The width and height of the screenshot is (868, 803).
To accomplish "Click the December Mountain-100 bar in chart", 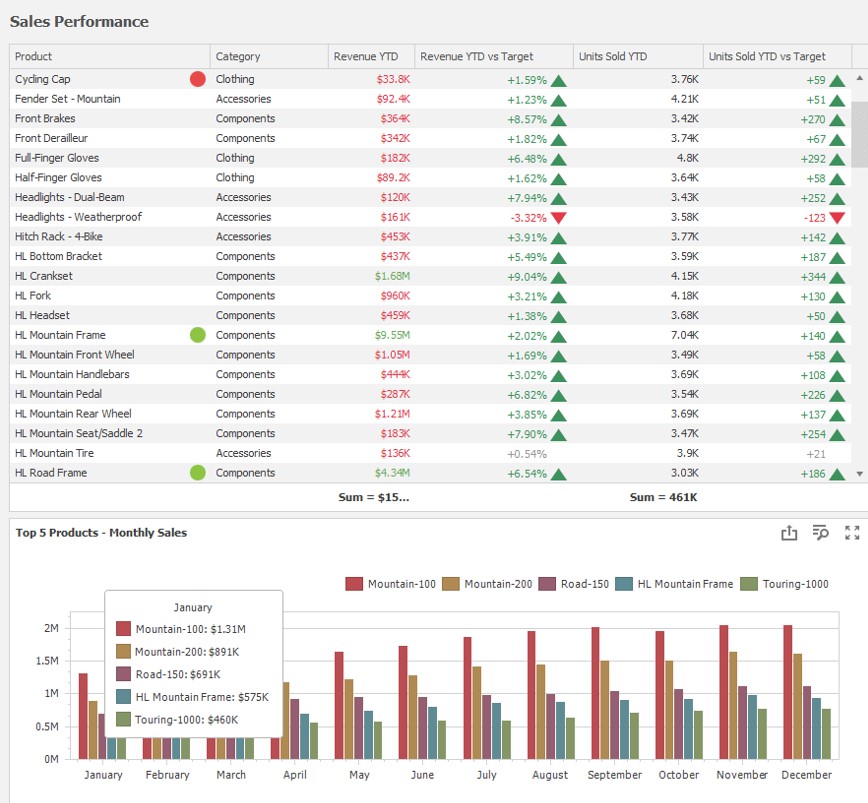I will tap(788, 692).
